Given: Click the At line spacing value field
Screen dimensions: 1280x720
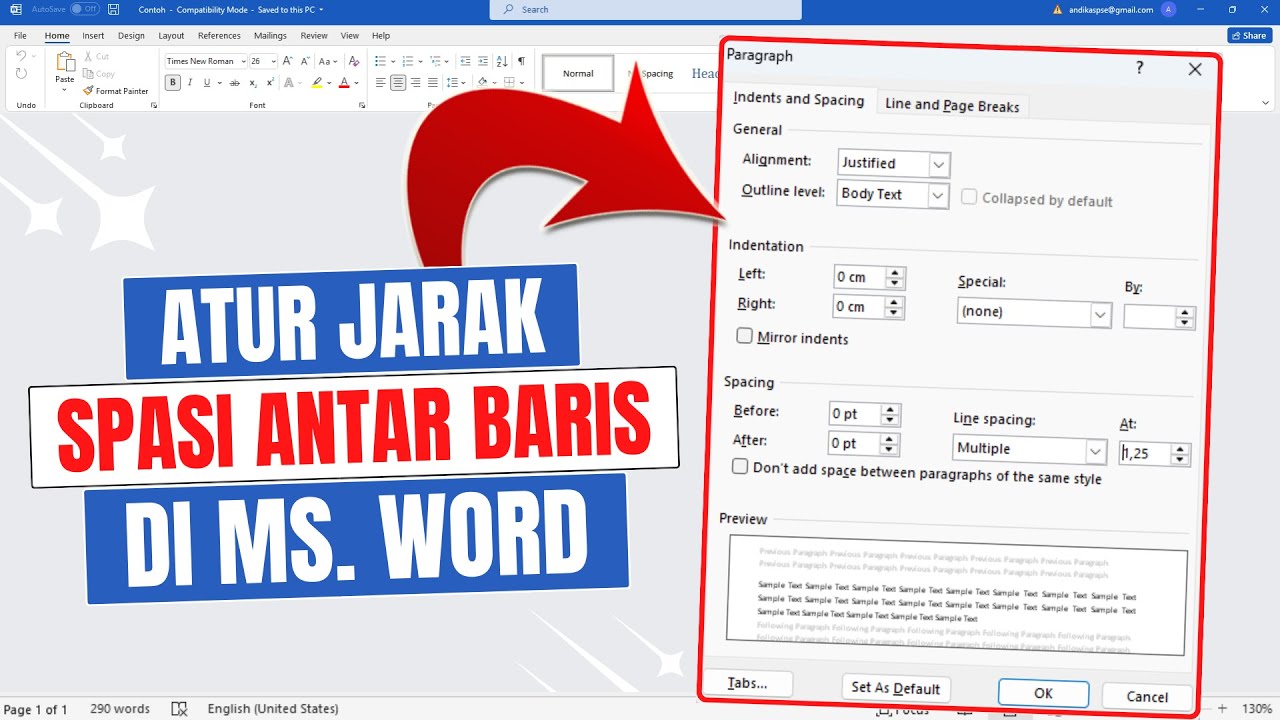Looking at the screenshot, I should pos(1144,454).
